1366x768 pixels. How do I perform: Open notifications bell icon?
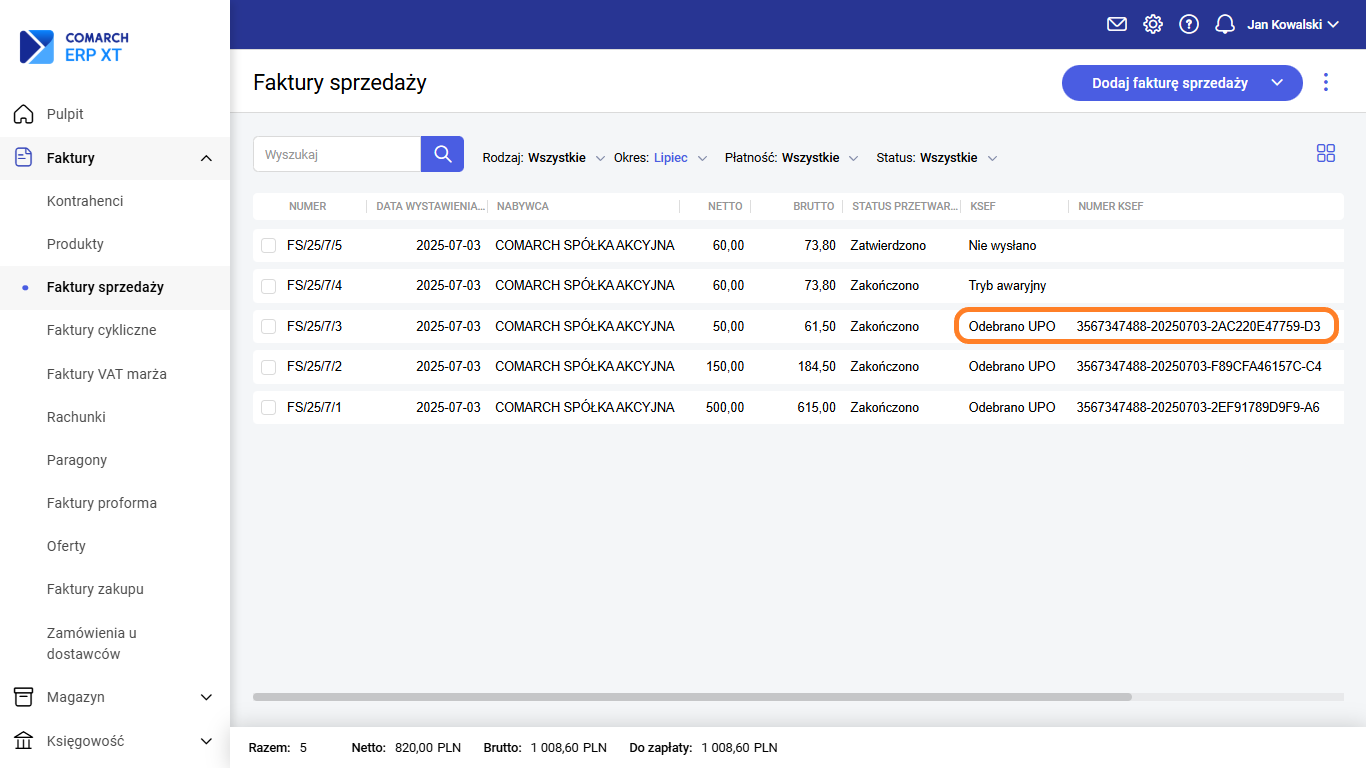pyautogui.click(x=1225, y=24)
